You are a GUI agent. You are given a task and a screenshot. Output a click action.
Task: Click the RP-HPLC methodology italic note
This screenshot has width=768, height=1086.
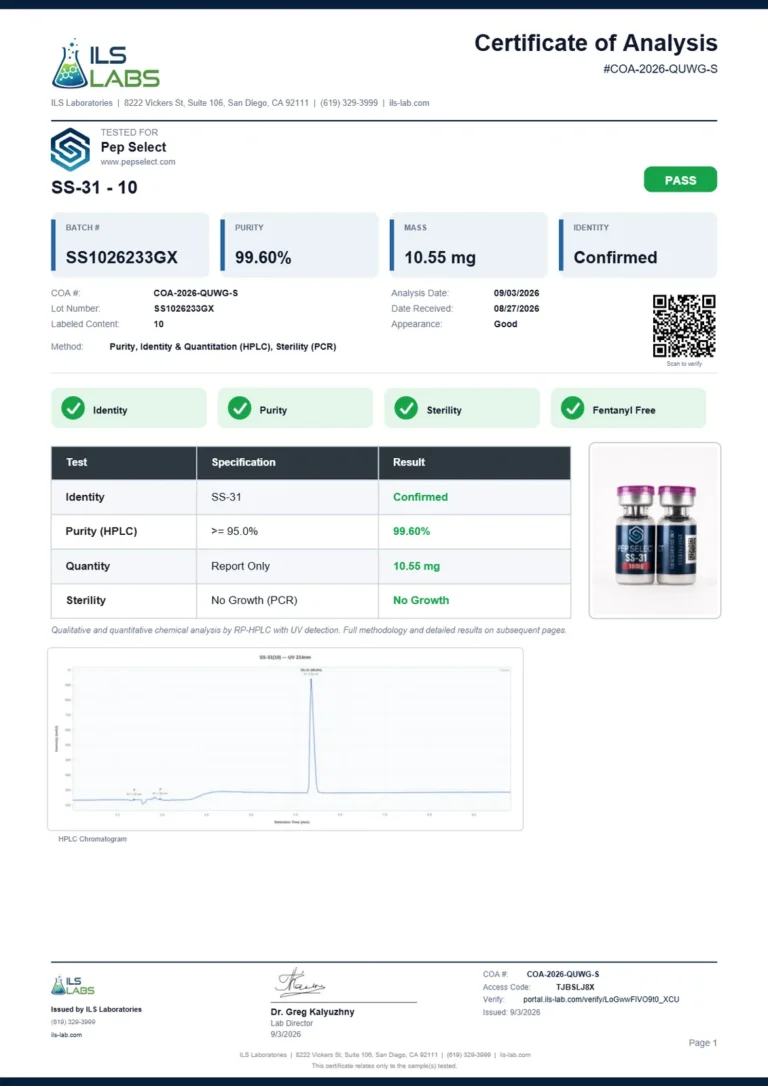click(309, 630)
